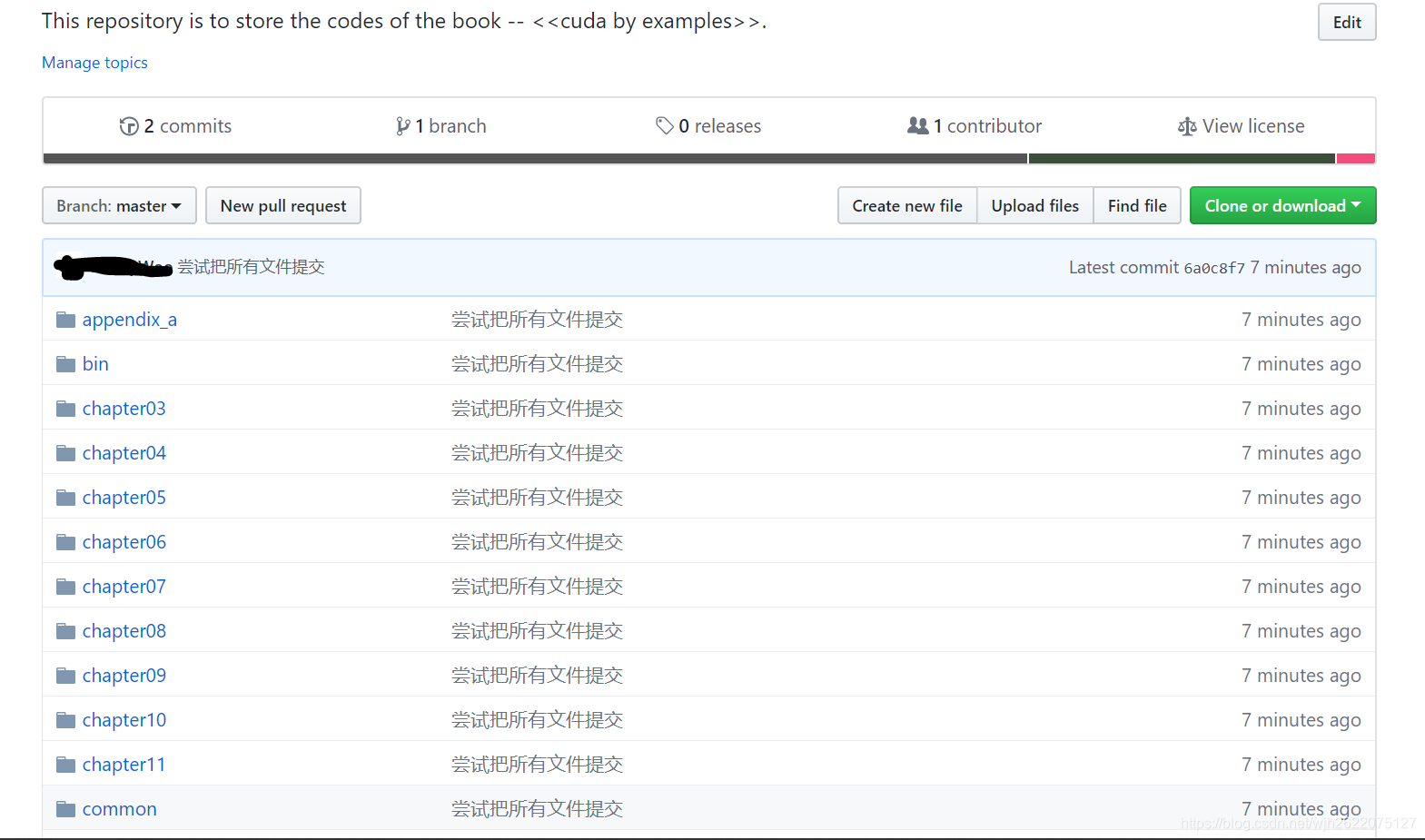This screenshot has width=1425, height=840.
Task: Click the New pull request button
Action: click(x=283, y=205)
